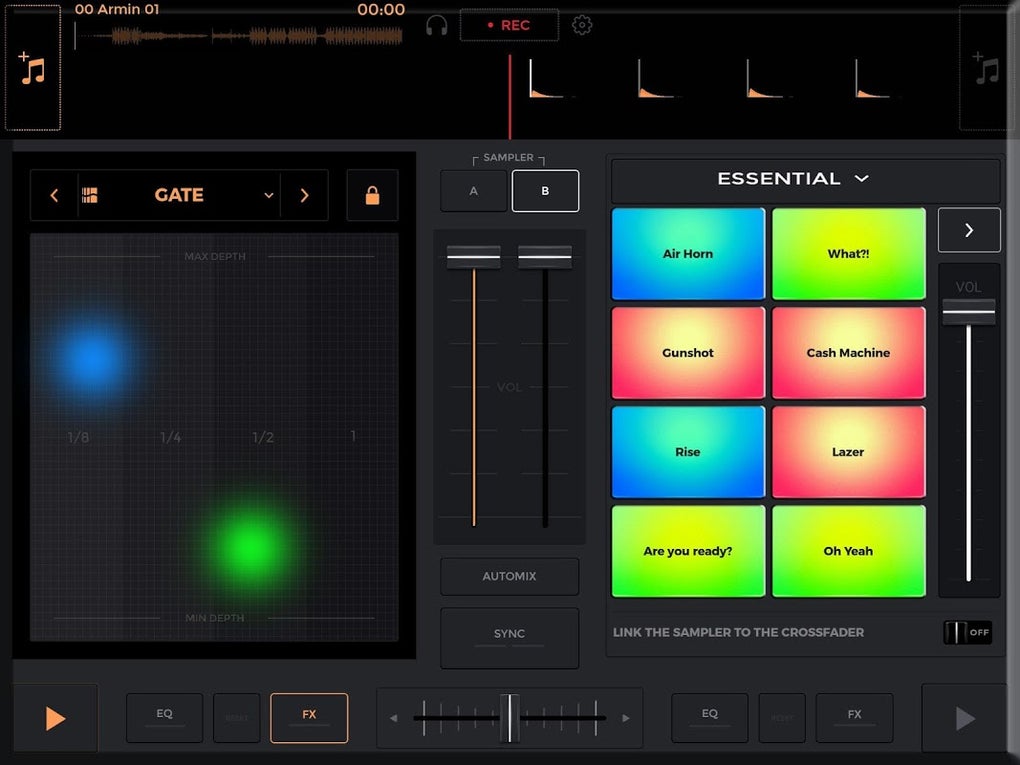Open the right deck EQ tab
Image resolution: width=1020 pixels, height=765 pixels.
click(x=709, y=718)
